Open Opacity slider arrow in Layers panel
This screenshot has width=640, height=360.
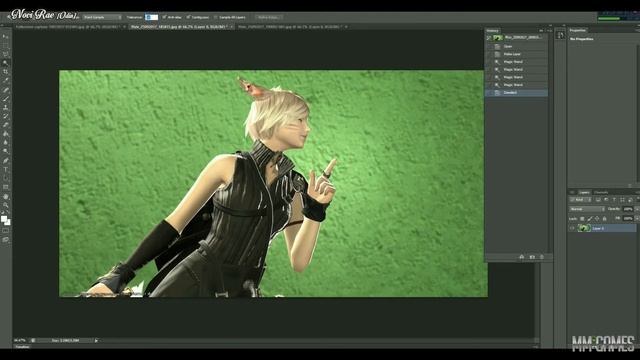point(636,209)
